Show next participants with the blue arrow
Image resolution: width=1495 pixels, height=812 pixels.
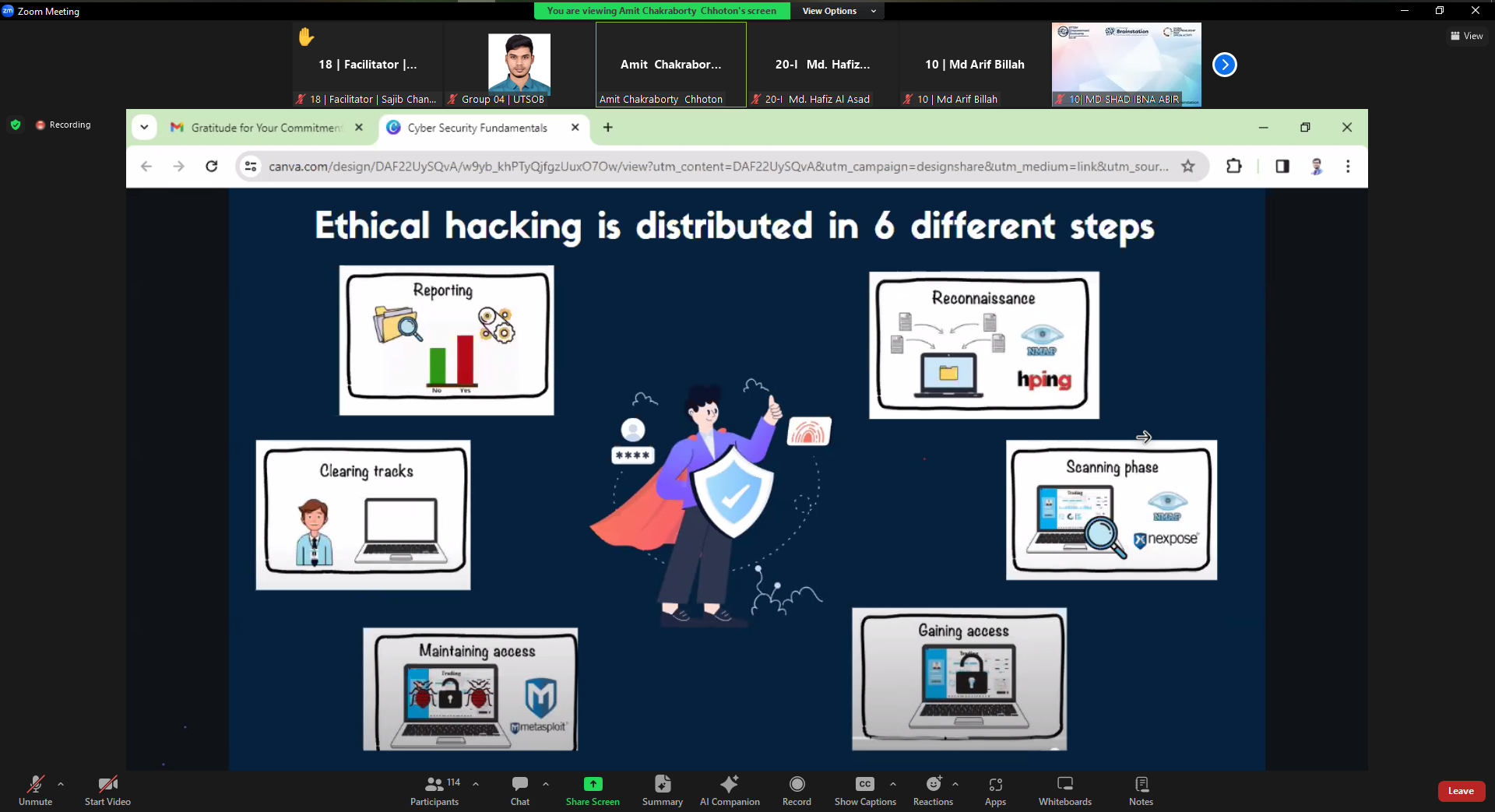click(x=1224, y=65)
